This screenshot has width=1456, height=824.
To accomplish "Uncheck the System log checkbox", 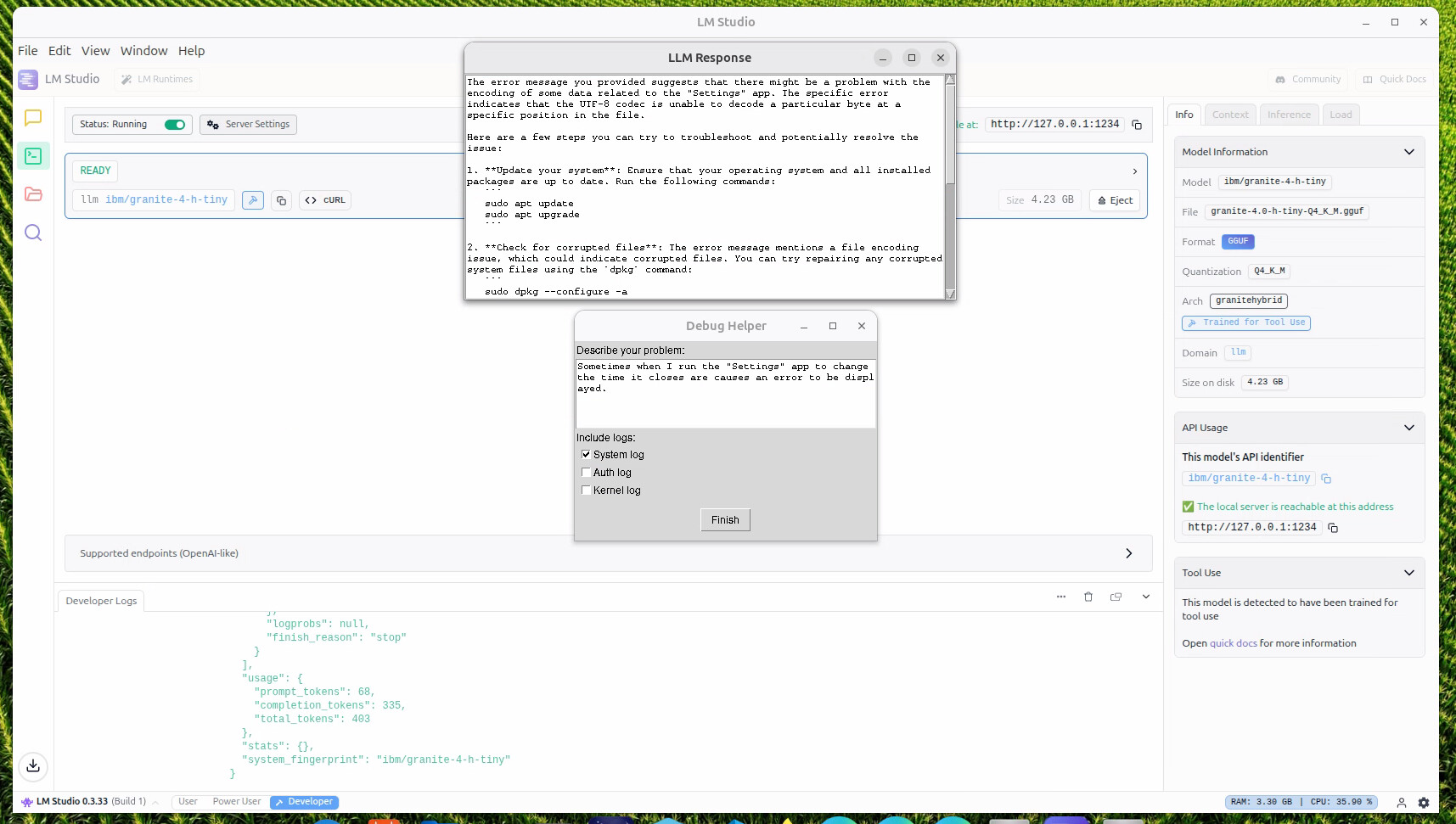I will click(586, 455).
